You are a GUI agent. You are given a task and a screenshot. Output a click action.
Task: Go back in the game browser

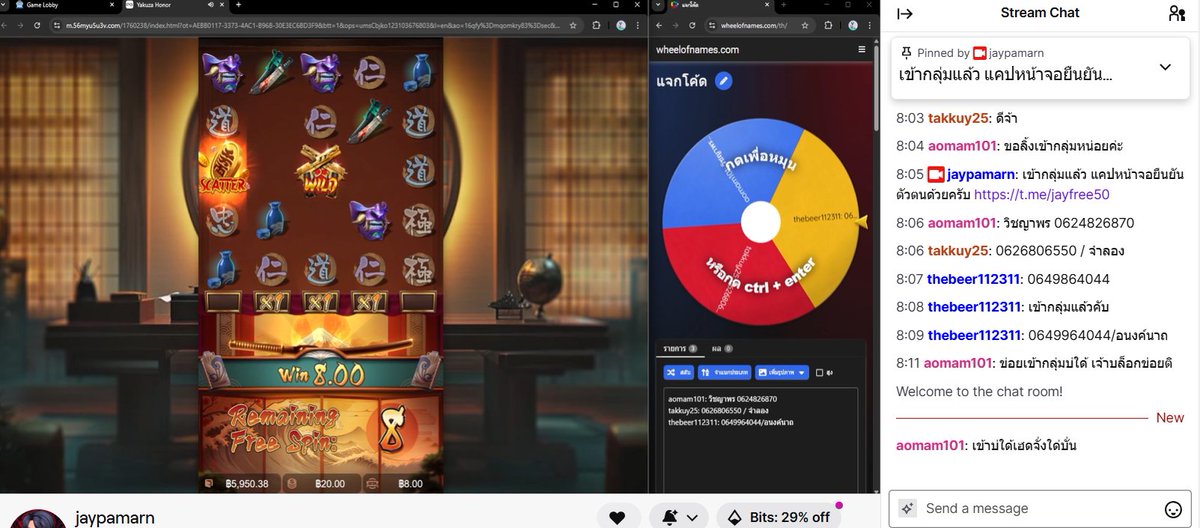tap(5, 25)
